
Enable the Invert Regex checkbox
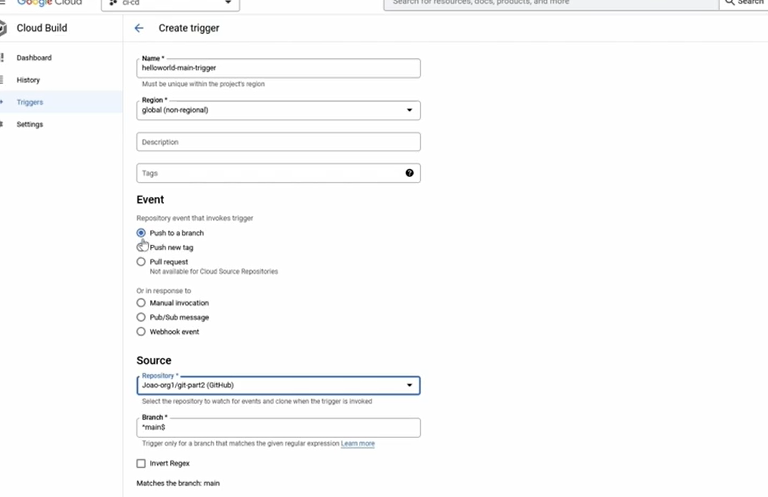(141, 463)
